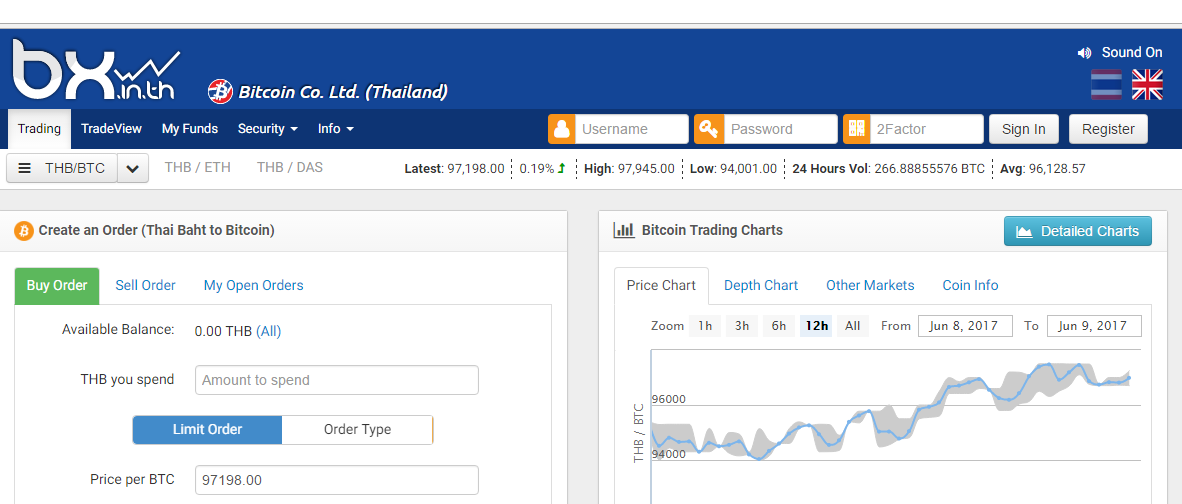This screenshot has width=1182, height=504.
Task: Click the (All) available balance link
Action: pos(268,331)
